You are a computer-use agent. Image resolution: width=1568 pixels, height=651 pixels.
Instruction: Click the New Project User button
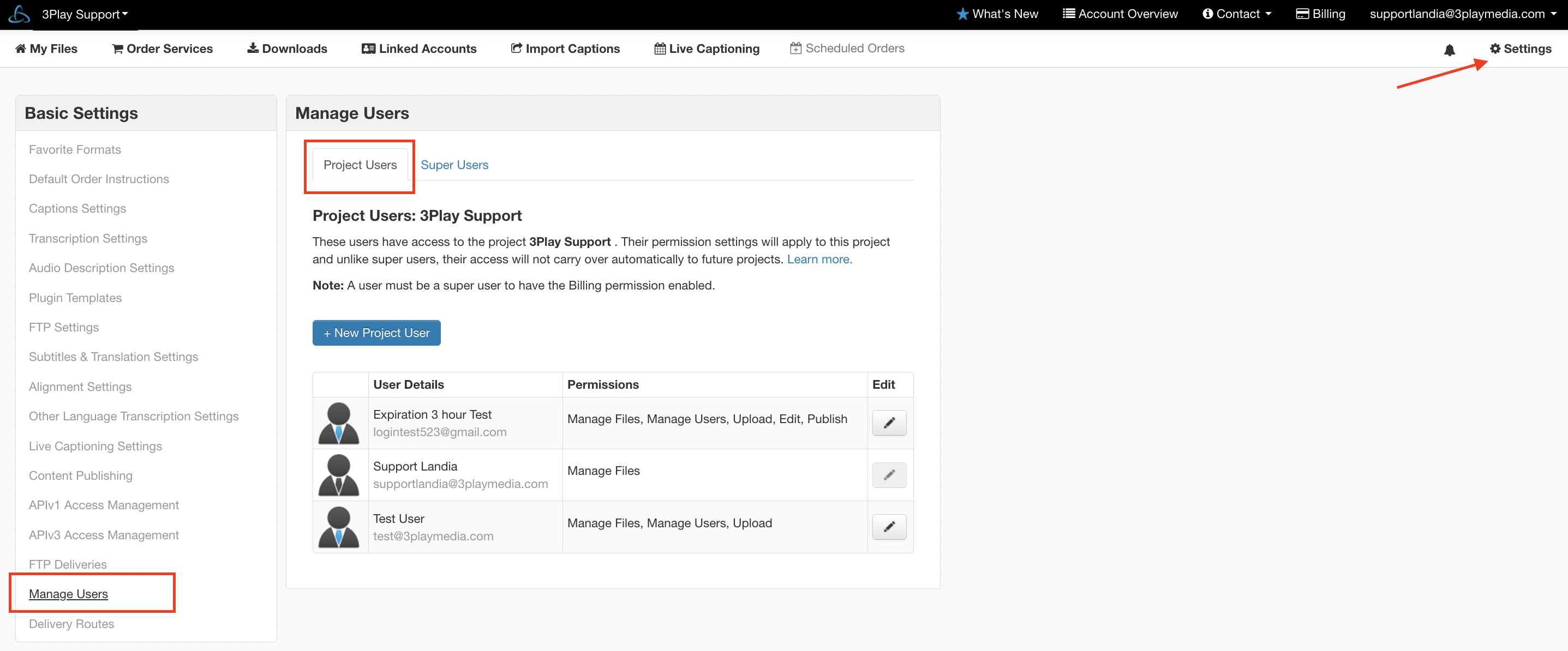tap(376, 333)
